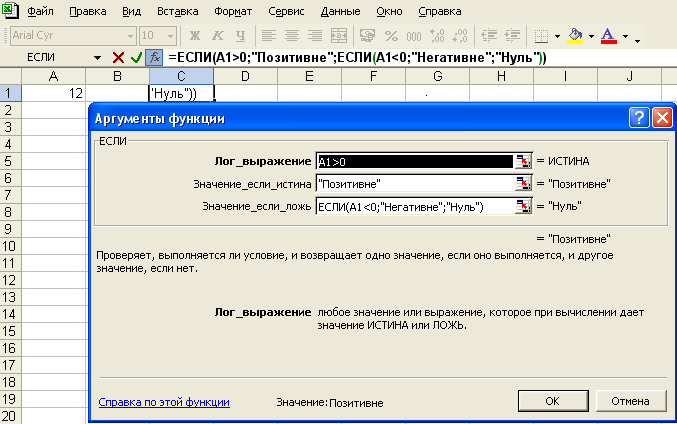
Task: Open the Сервис menu
Action: tap(286, 11)
